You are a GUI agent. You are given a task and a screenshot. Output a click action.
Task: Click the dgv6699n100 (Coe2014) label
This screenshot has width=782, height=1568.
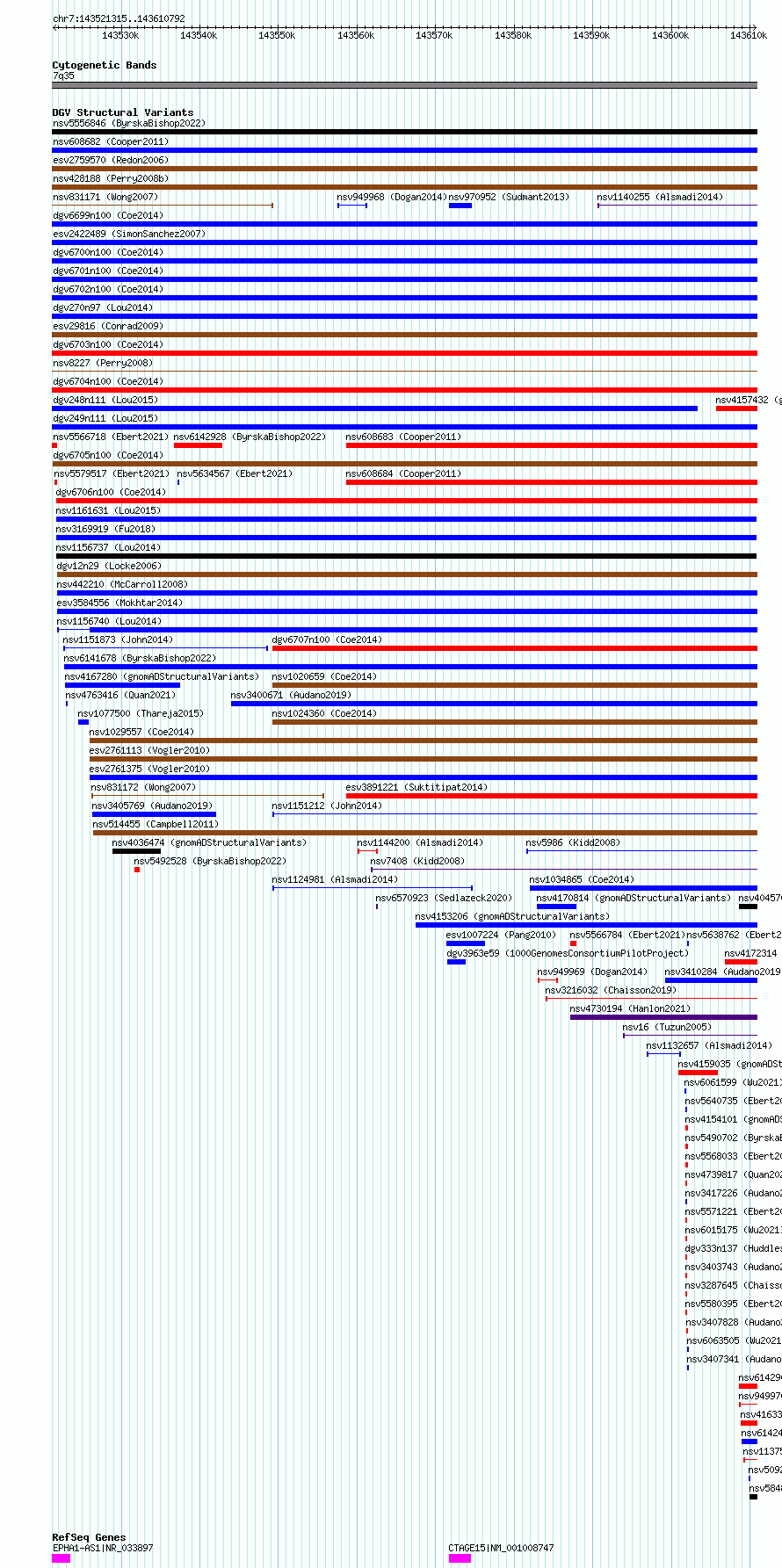coord(108,215)
